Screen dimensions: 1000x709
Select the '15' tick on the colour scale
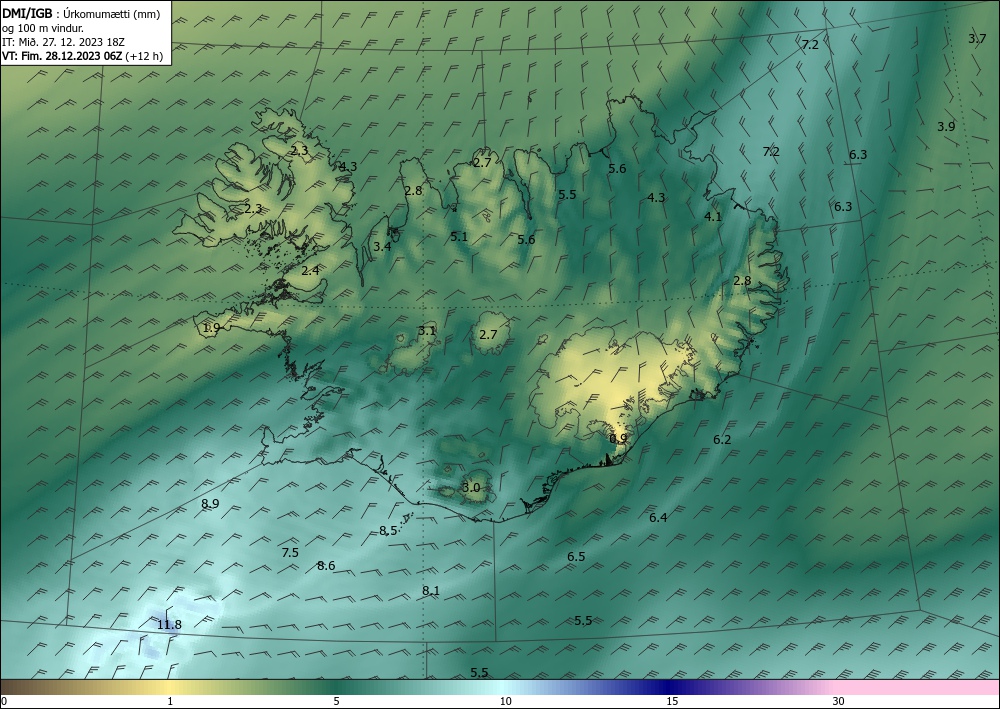point(672,701)
